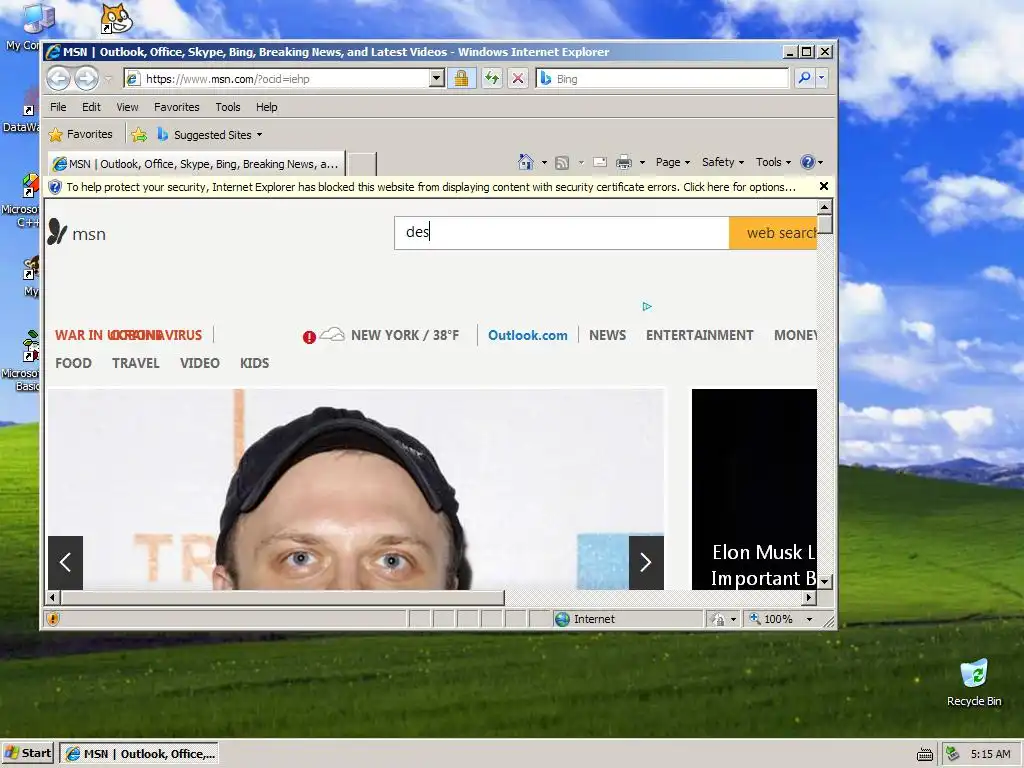The width and height of the screenshot is (1024, 768).
Task: Open the VIDEO category link
Action: tap(200, 364)
